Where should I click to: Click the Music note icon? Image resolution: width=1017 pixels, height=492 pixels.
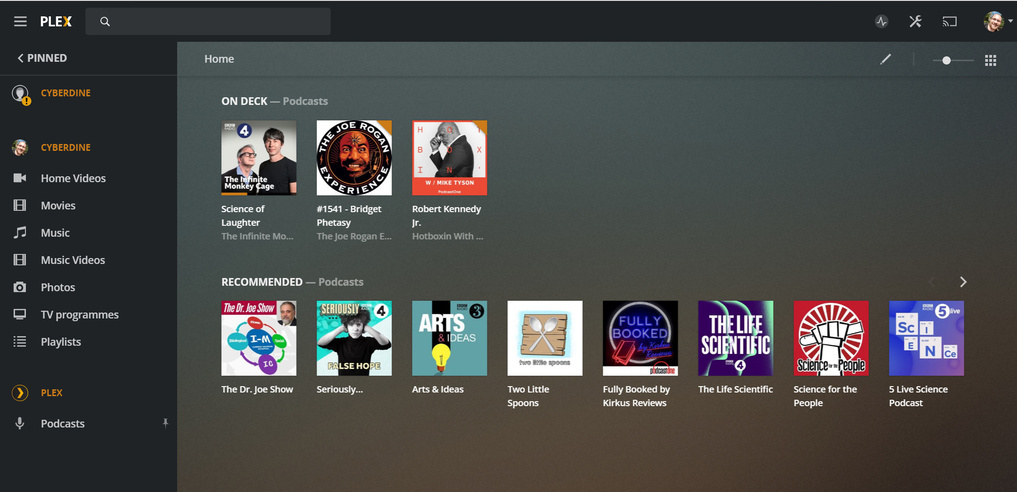(x=20, y=232)
